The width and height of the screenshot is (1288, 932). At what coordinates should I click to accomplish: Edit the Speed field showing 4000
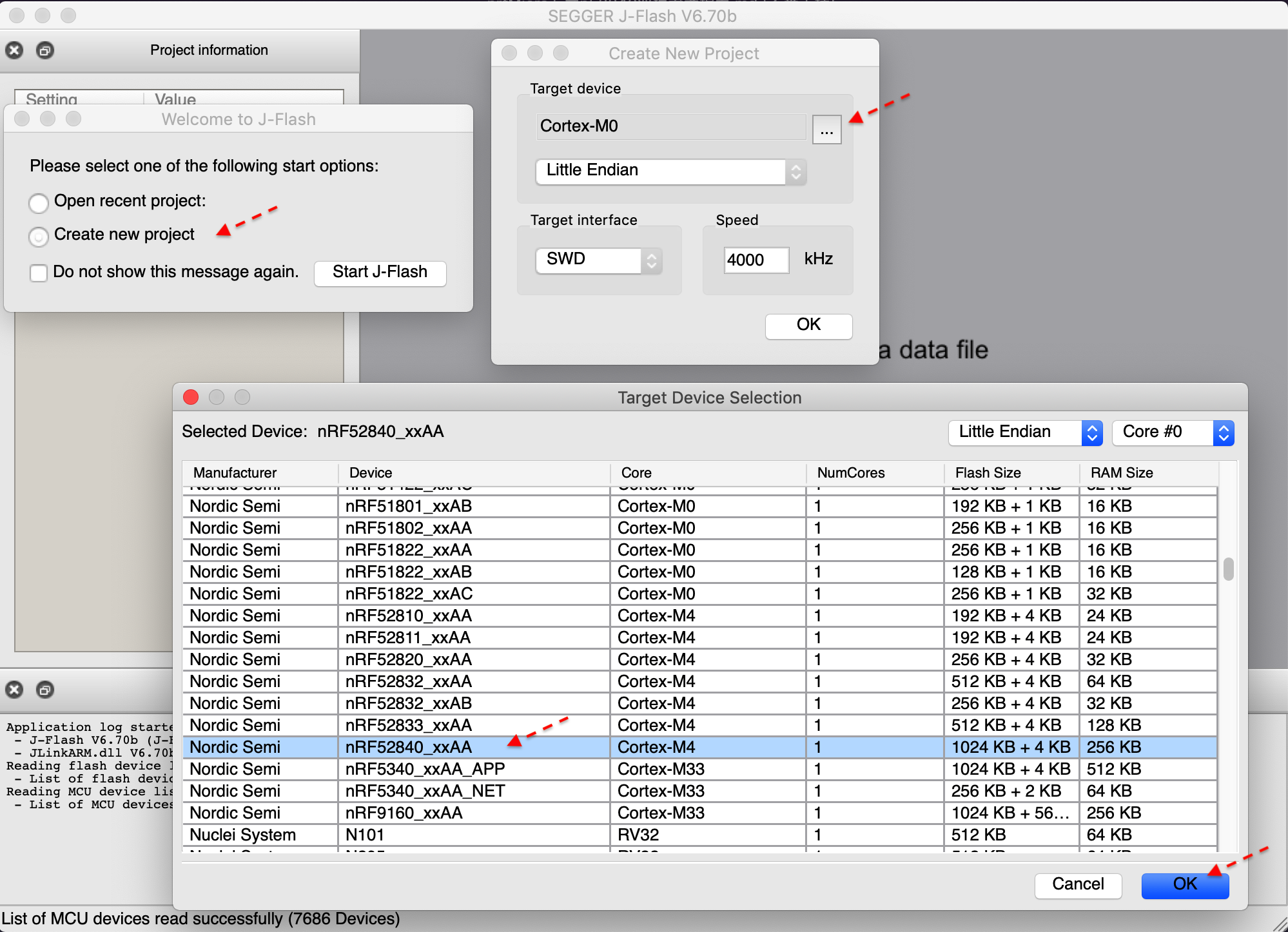pos(756,260)
